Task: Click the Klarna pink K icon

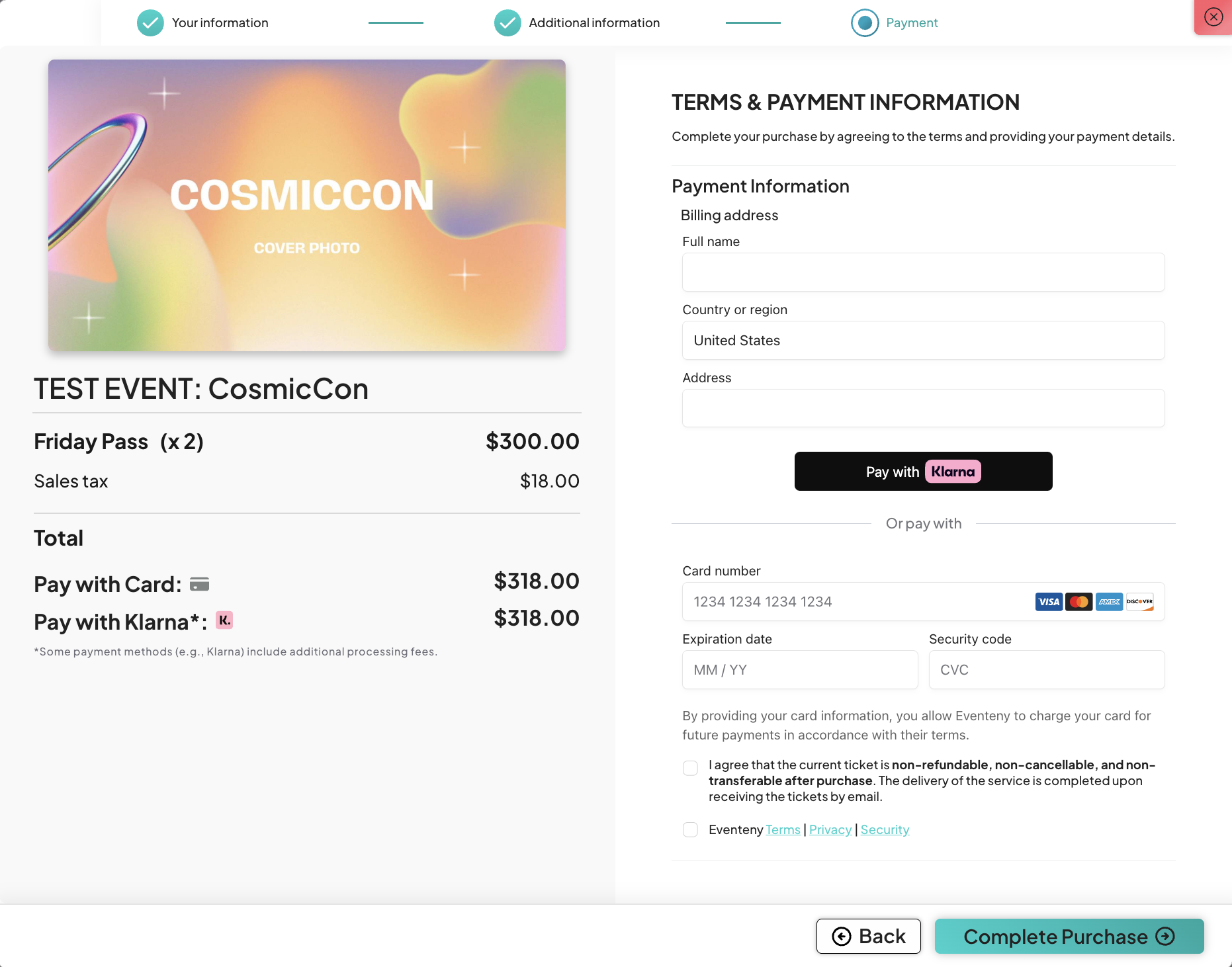Action: [224, 620]
